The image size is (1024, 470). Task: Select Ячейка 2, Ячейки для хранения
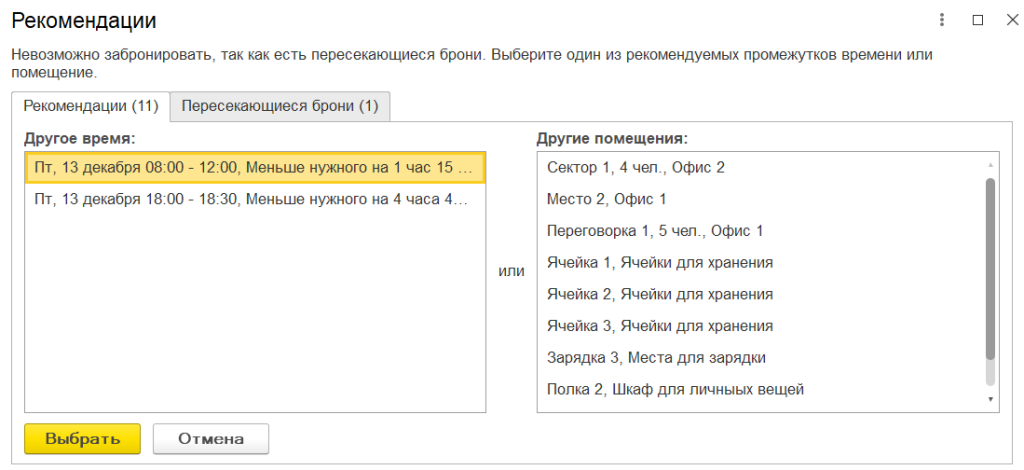point(660,294)
